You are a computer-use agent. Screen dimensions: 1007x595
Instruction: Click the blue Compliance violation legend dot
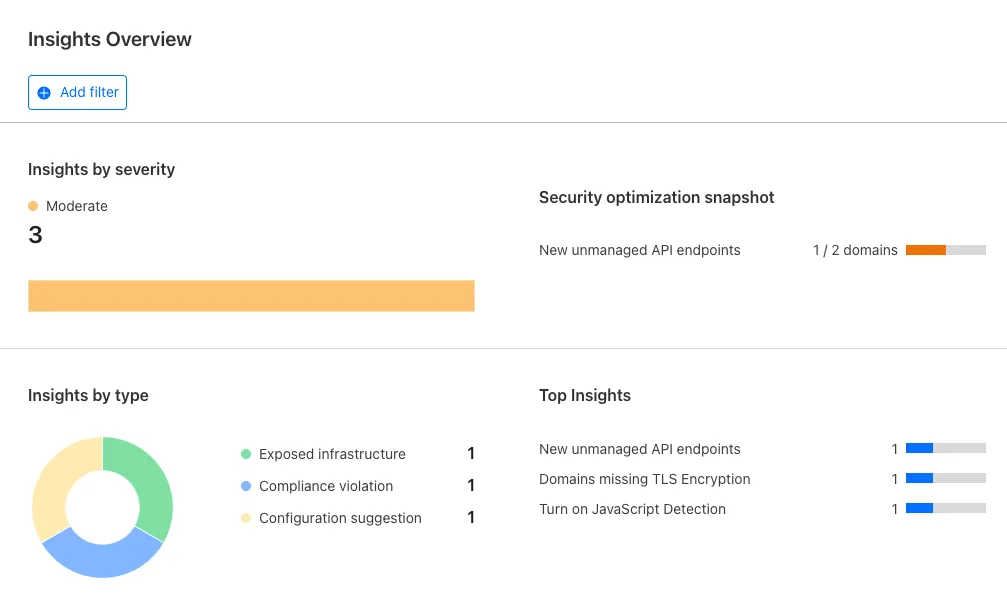pyautogui.click(x=245, y=486)
